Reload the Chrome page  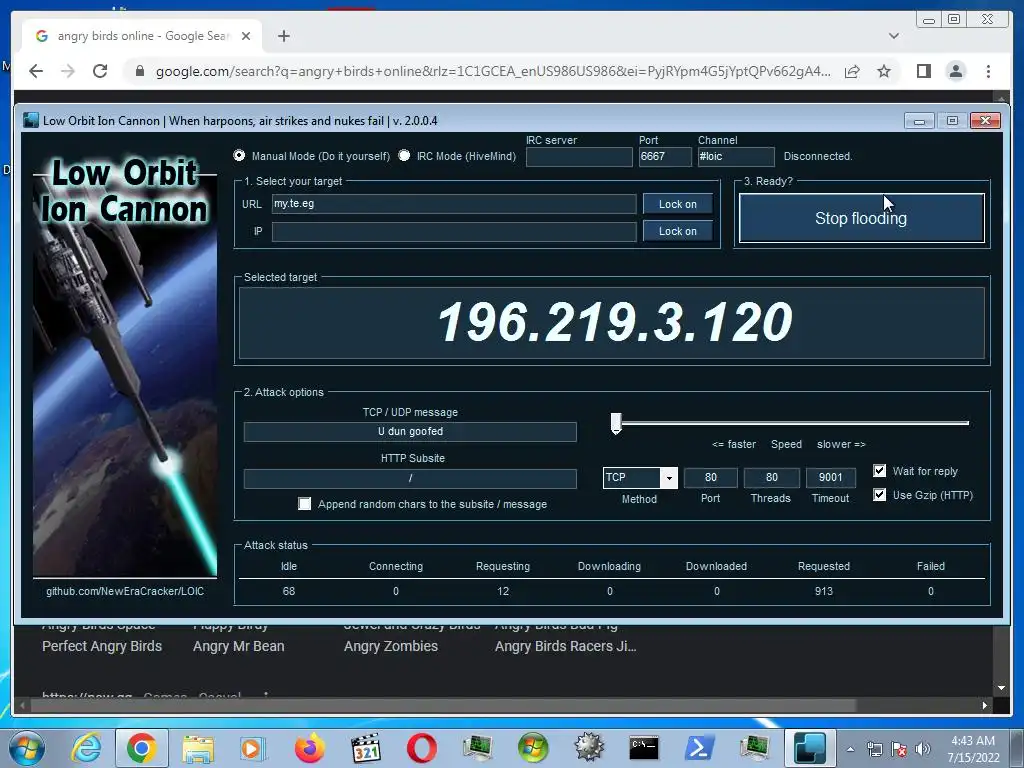pos(100,71)
